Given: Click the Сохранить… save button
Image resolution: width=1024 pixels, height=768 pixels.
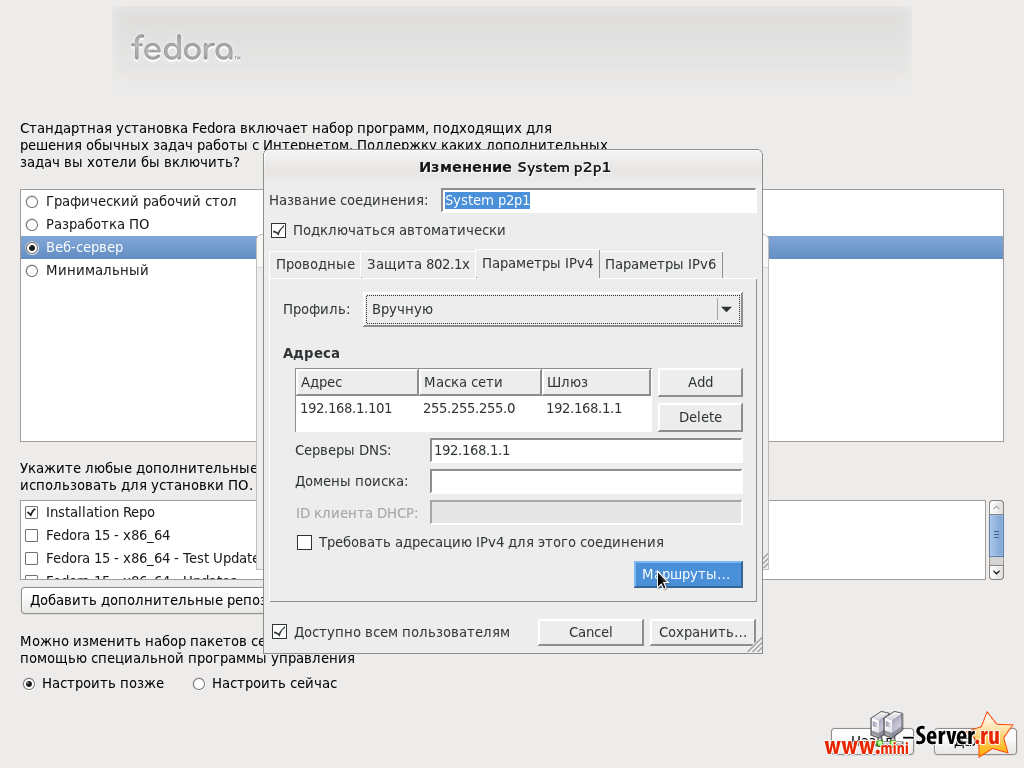Looking at the screenshot, I should [x=703, y=632].
